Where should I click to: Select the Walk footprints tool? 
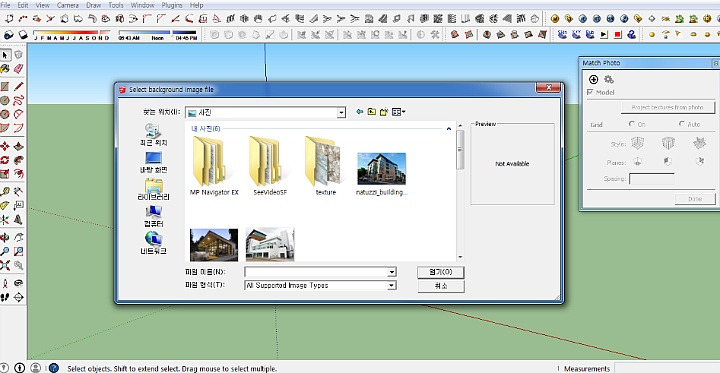tap(5, 297)
